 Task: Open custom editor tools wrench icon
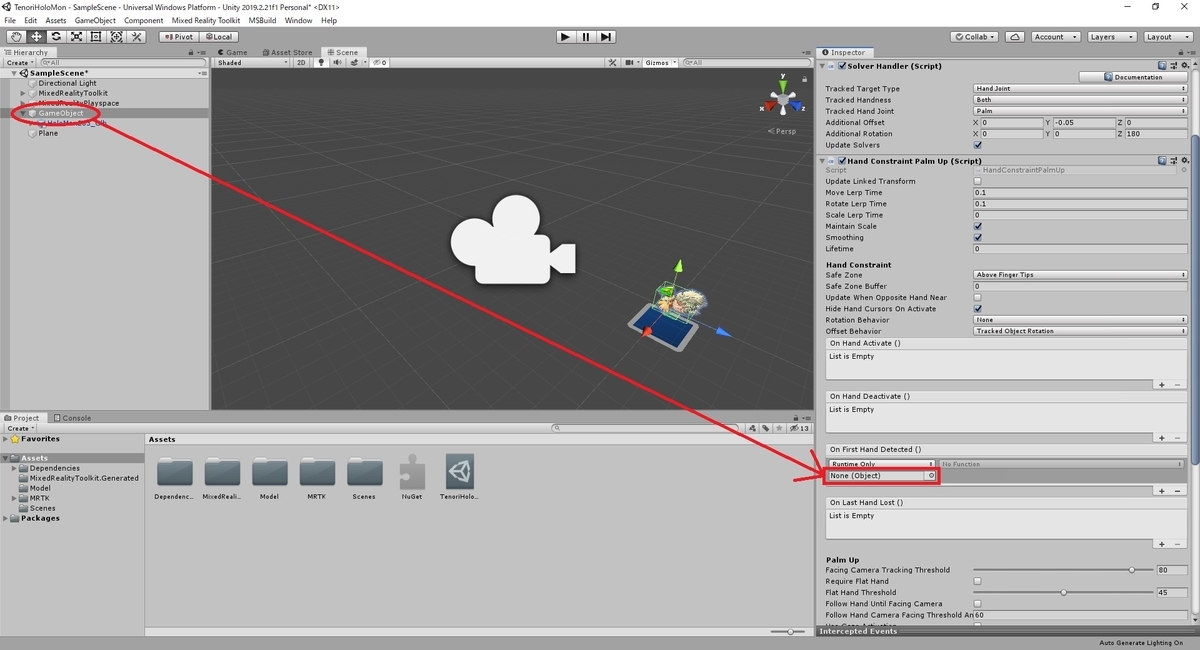pos(137,37)
